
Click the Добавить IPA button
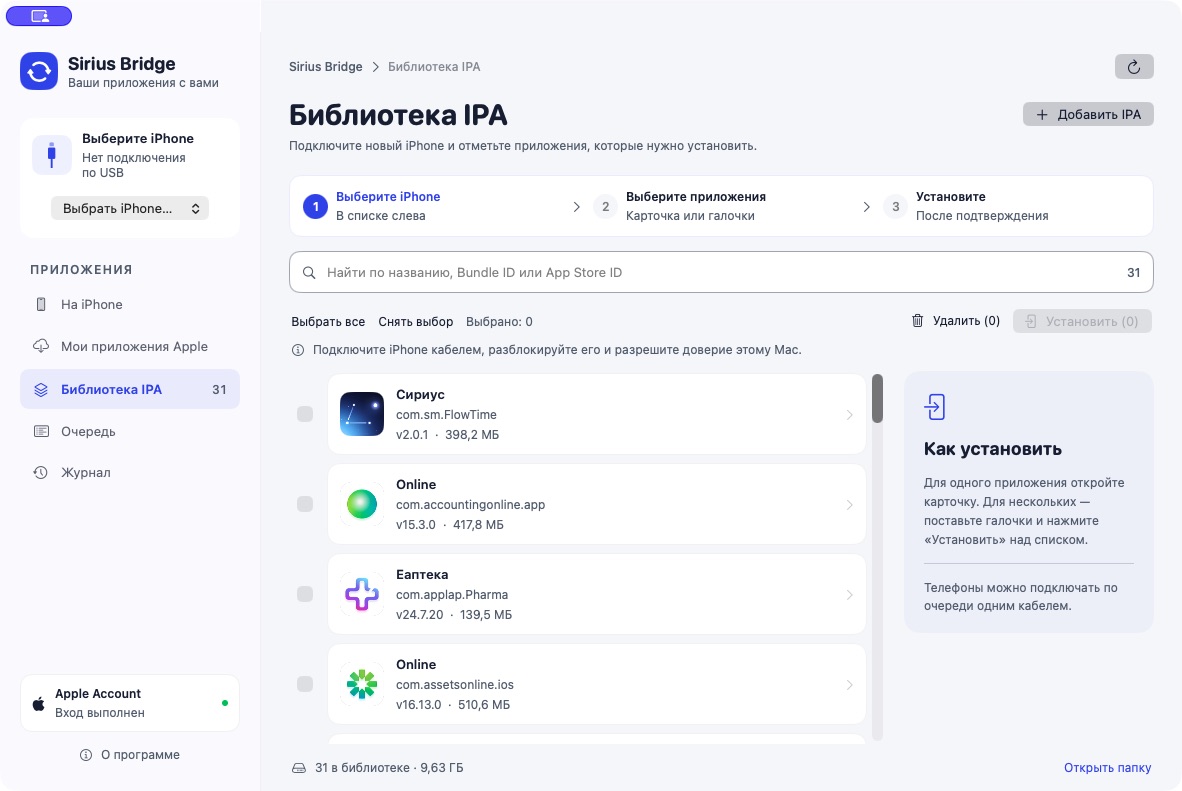coord(1088,115)
